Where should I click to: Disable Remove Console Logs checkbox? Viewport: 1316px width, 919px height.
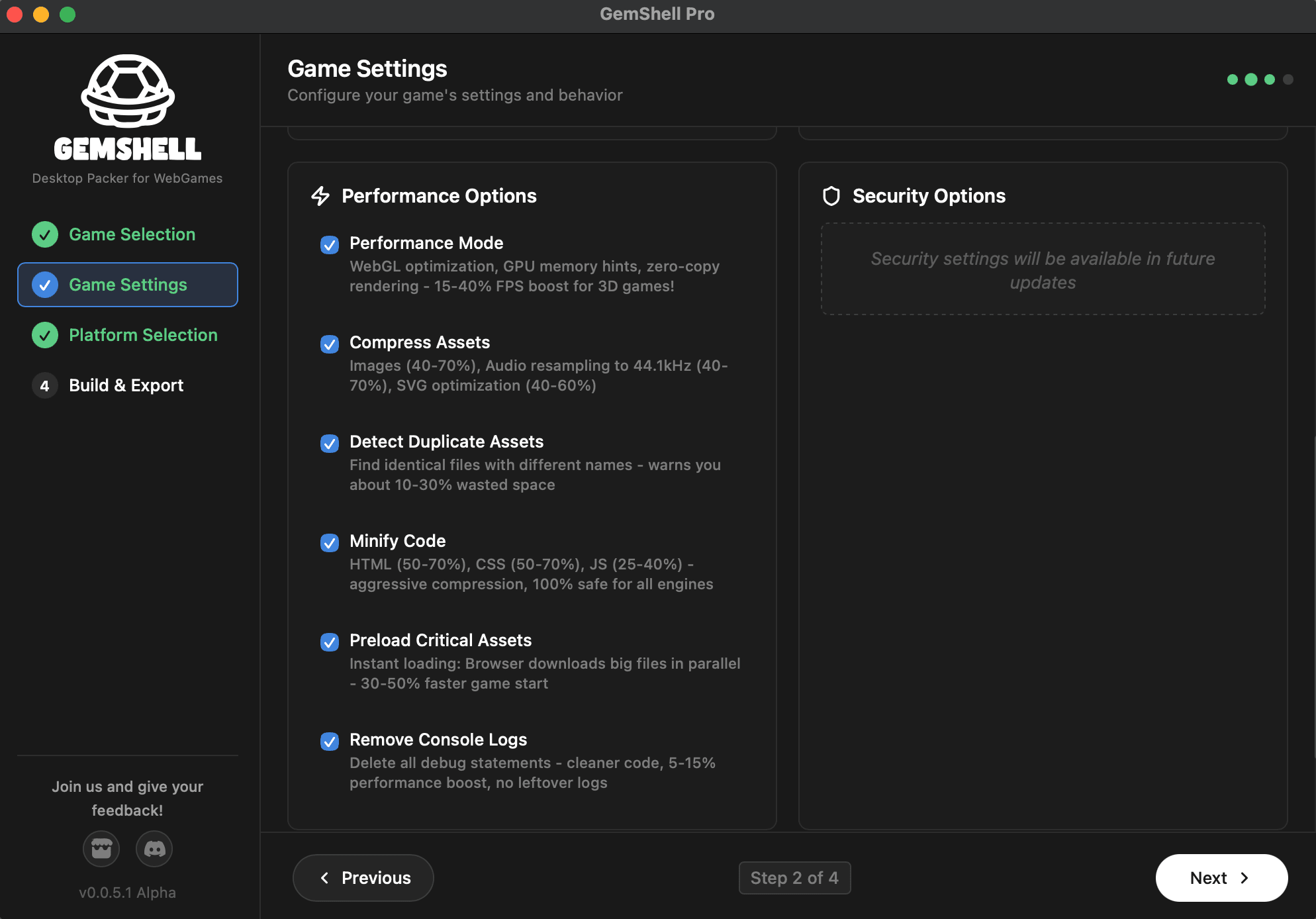[x=330, y=742]
